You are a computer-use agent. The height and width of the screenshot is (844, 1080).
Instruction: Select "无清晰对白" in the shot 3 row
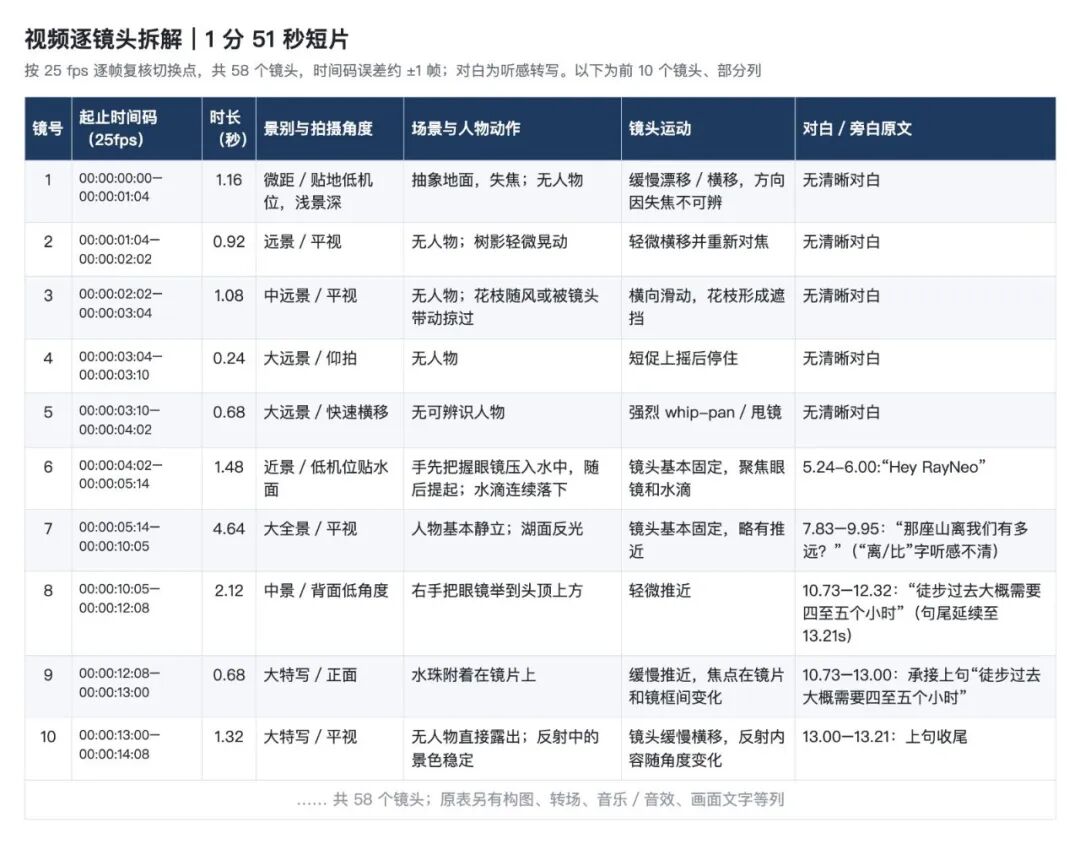[841, 296]
